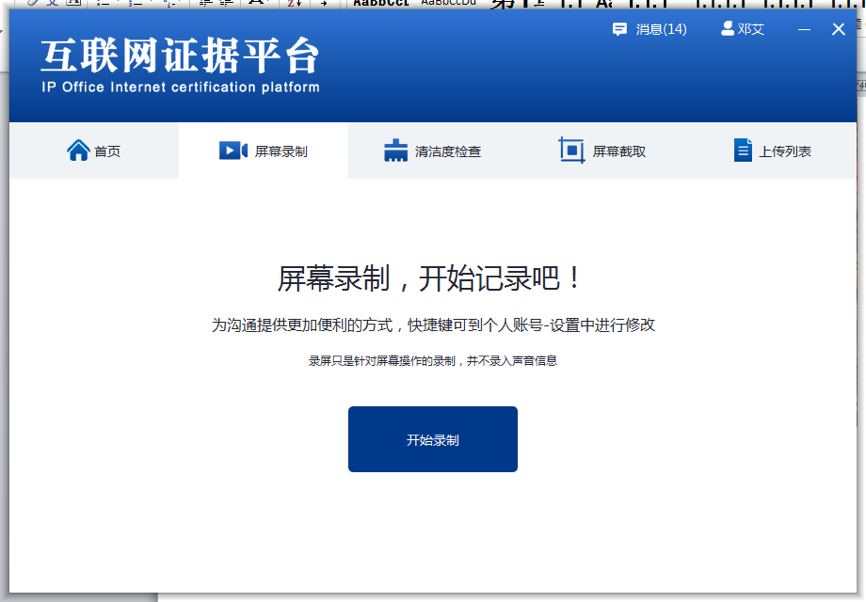
Task: Click the video camera icon for 屏幕录制
Action: point(232,151)
